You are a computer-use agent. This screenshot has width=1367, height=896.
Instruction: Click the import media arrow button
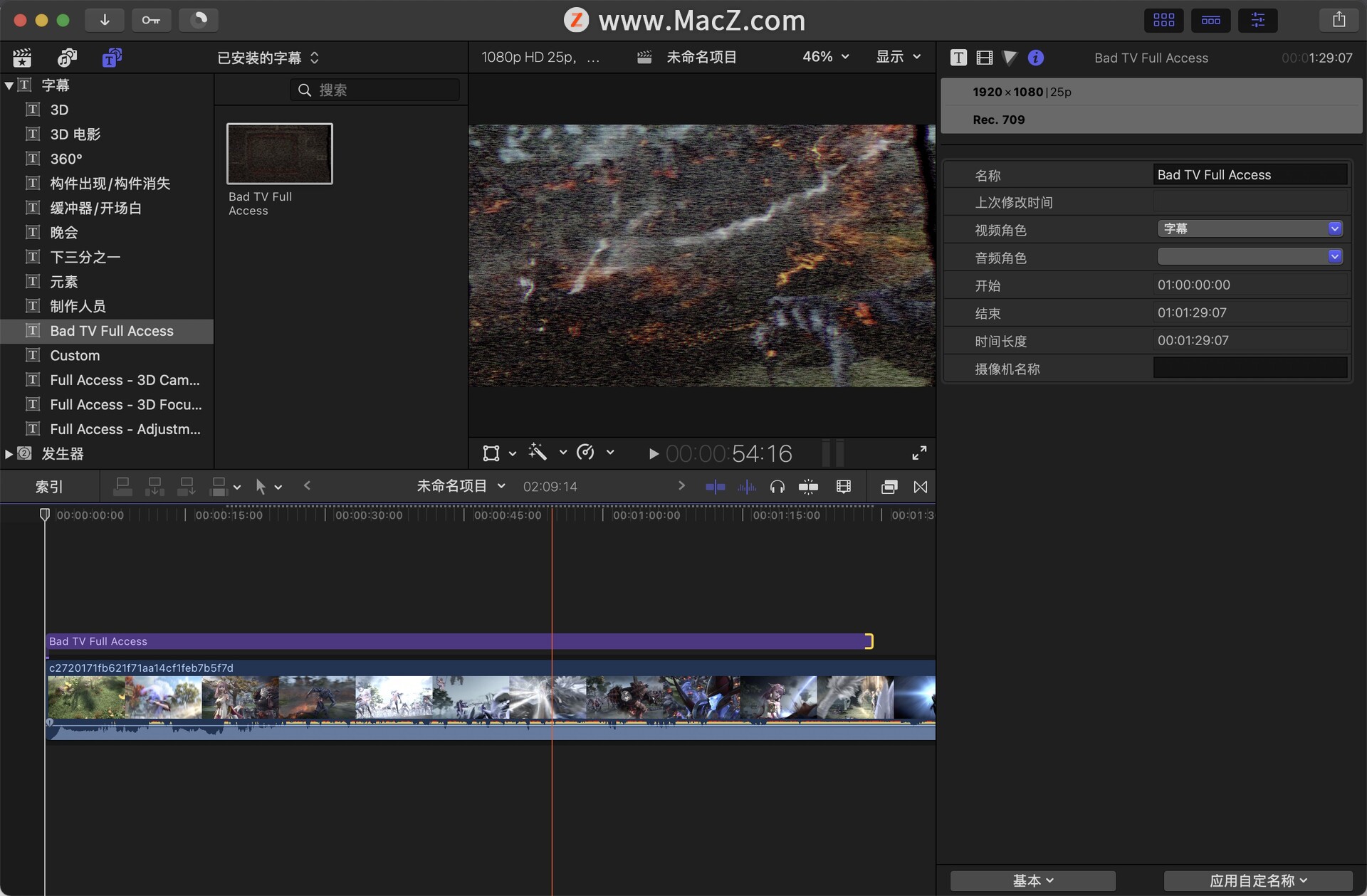point(104,20)
